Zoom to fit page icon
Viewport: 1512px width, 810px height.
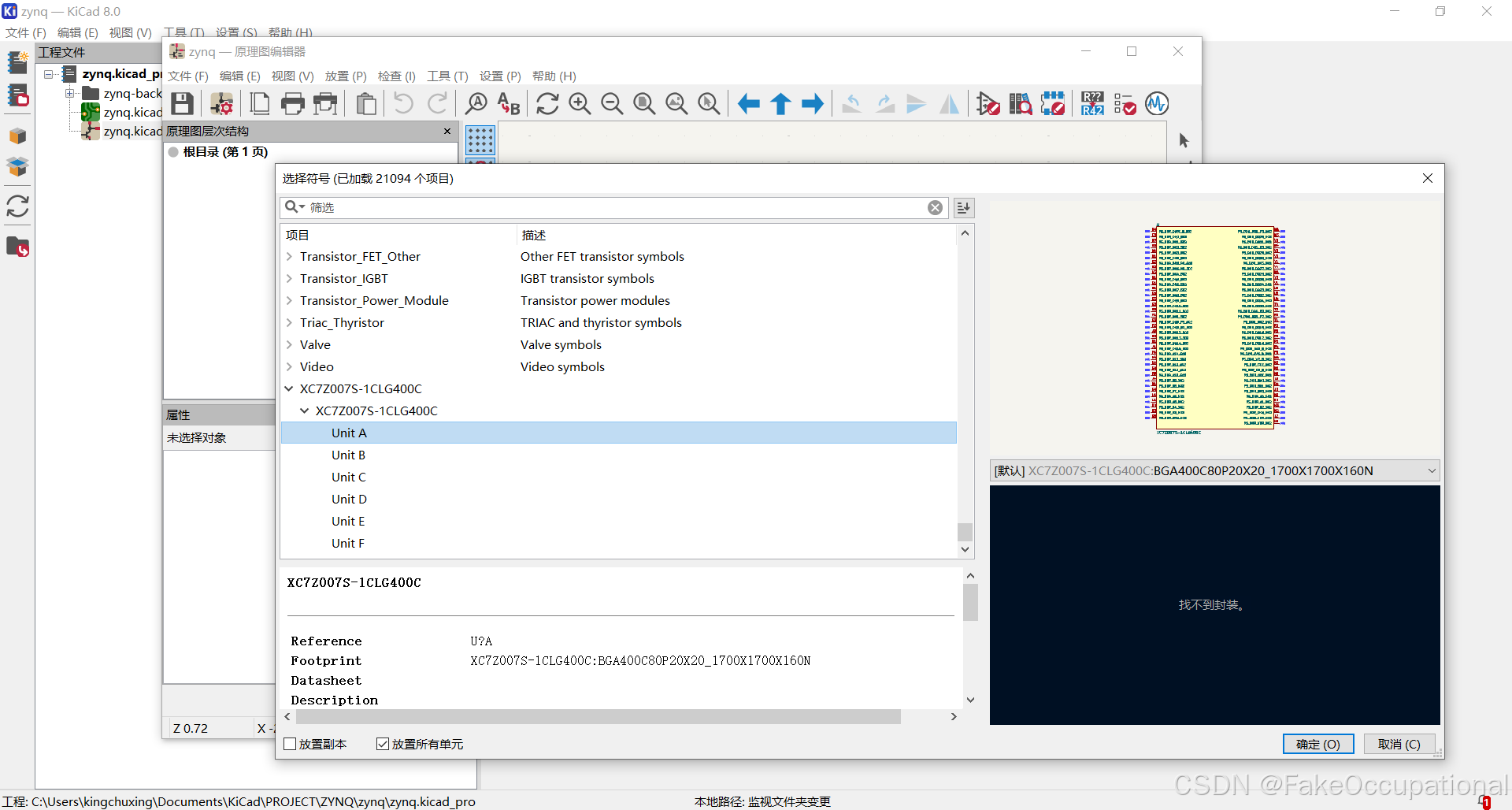pos(644,104)
